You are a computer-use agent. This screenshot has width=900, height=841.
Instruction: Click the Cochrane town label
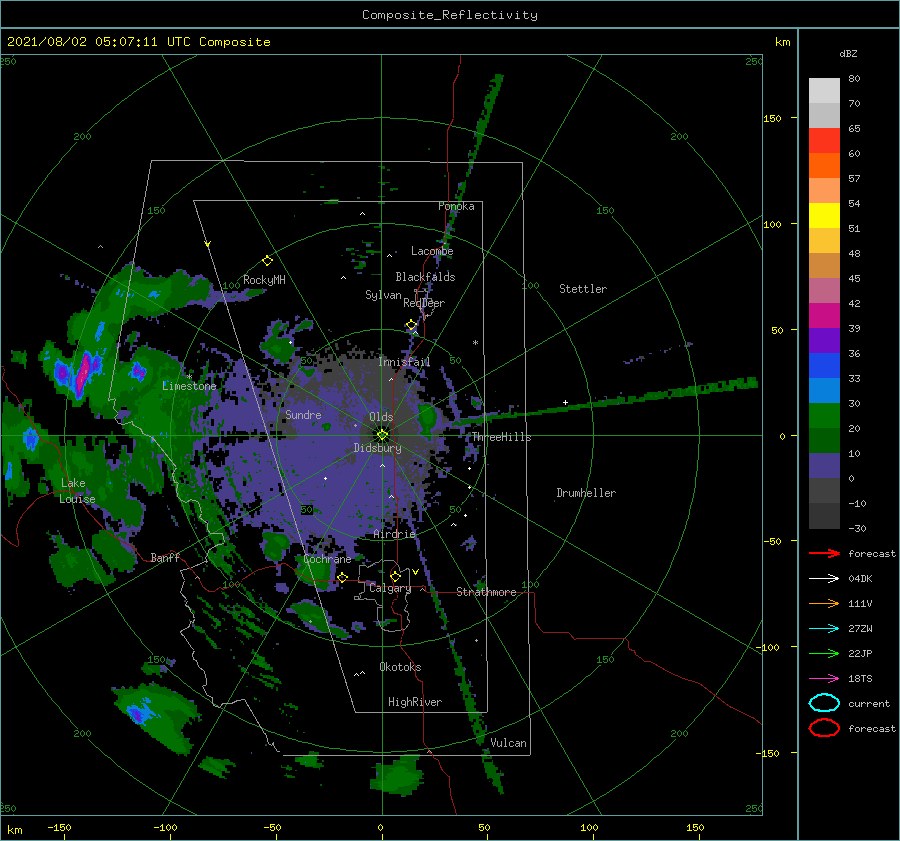(x=327, y=559)
